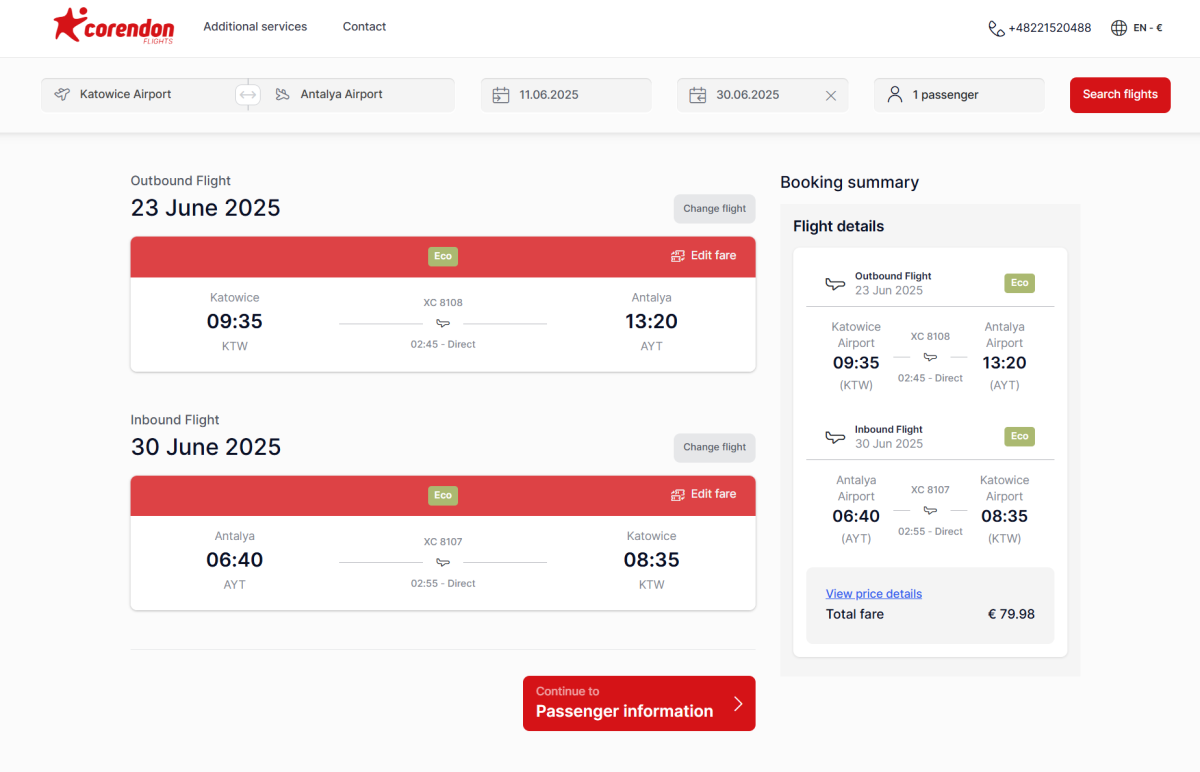Viewport: 1200px width, 772px height.
Task: Click the inbound Edit fare icon
Action: coord(678,494)
